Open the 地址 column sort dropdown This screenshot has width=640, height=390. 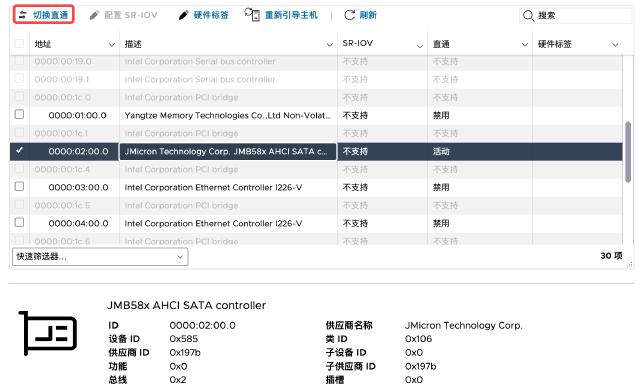coord(111,44)
